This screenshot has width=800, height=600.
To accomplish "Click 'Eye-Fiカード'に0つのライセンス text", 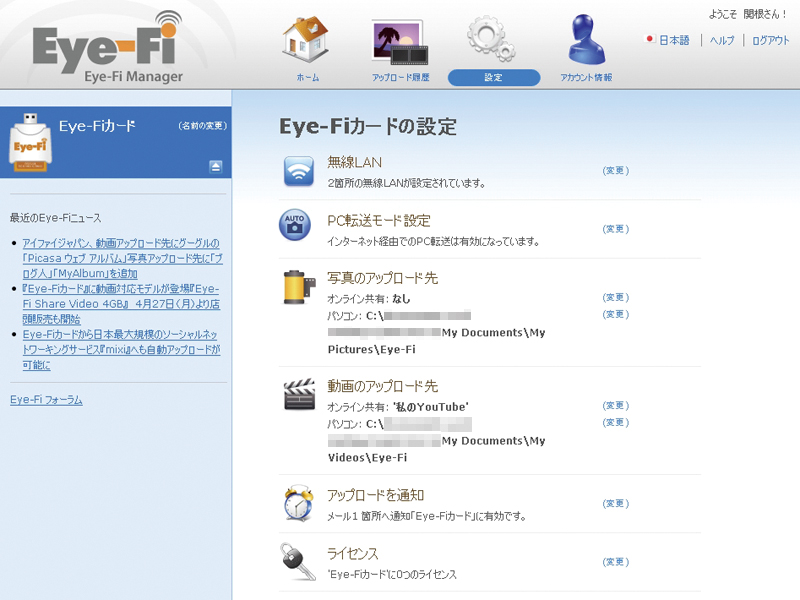I will tap(392, 574).
